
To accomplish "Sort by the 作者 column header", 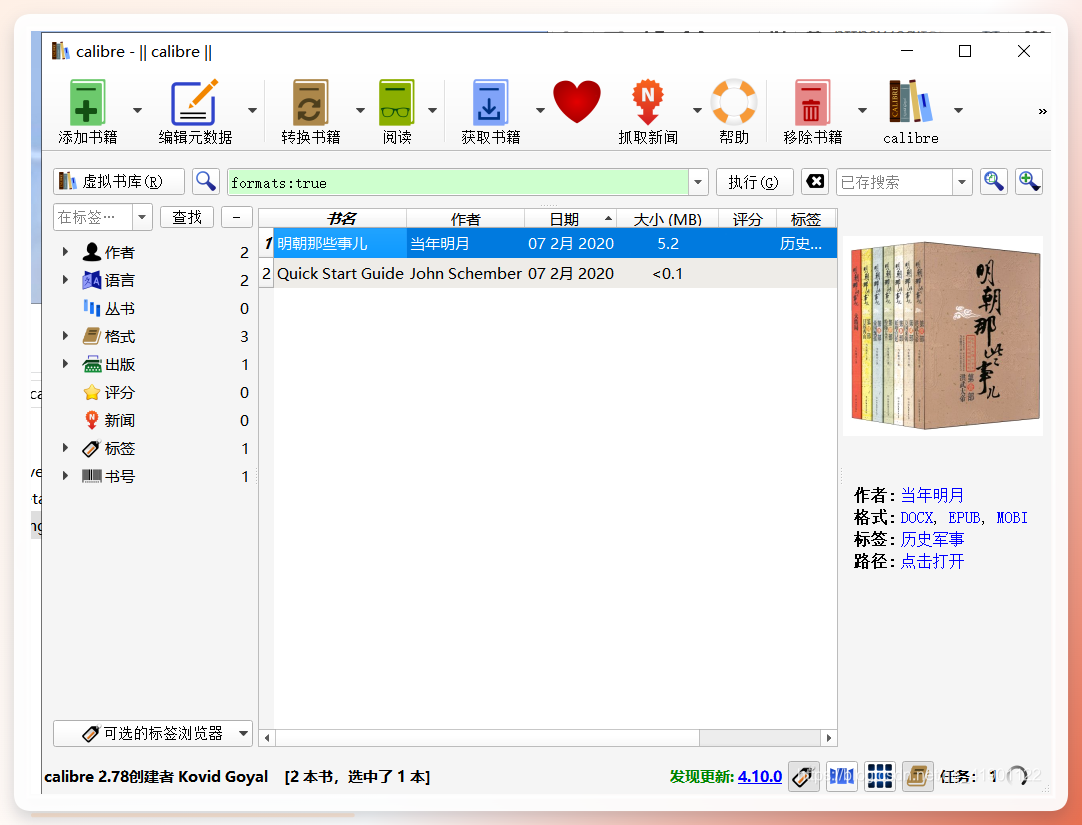I will coord(465,219).
